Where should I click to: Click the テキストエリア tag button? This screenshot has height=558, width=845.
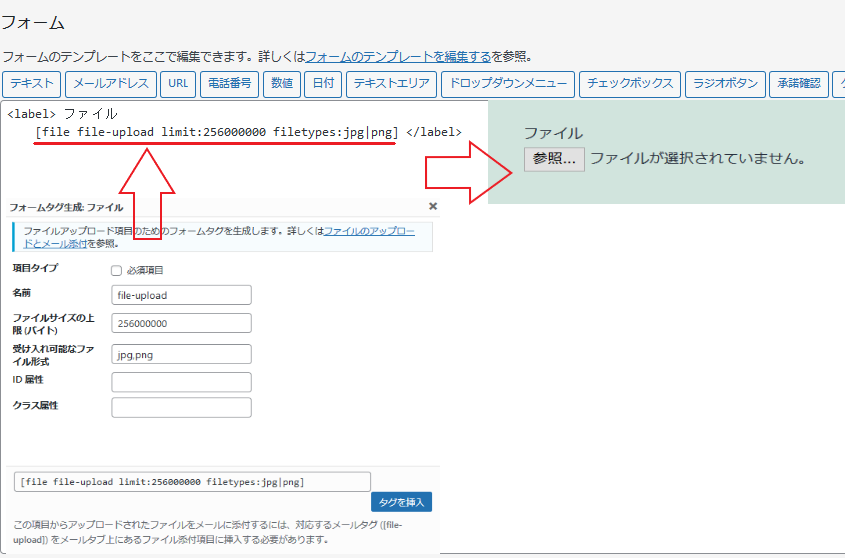[392, 84]
